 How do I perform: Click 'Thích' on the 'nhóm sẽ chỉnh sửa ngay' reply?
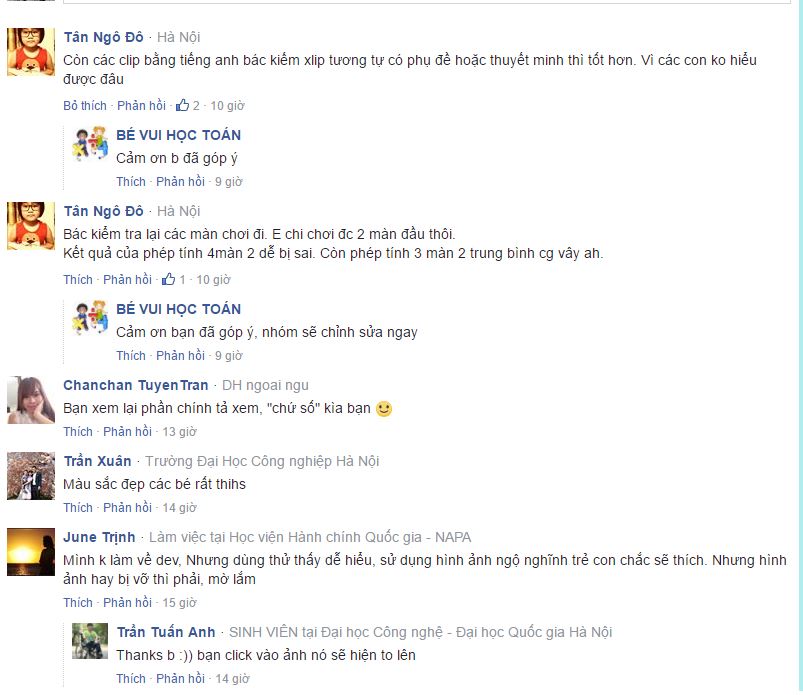[x=131, y=356]
